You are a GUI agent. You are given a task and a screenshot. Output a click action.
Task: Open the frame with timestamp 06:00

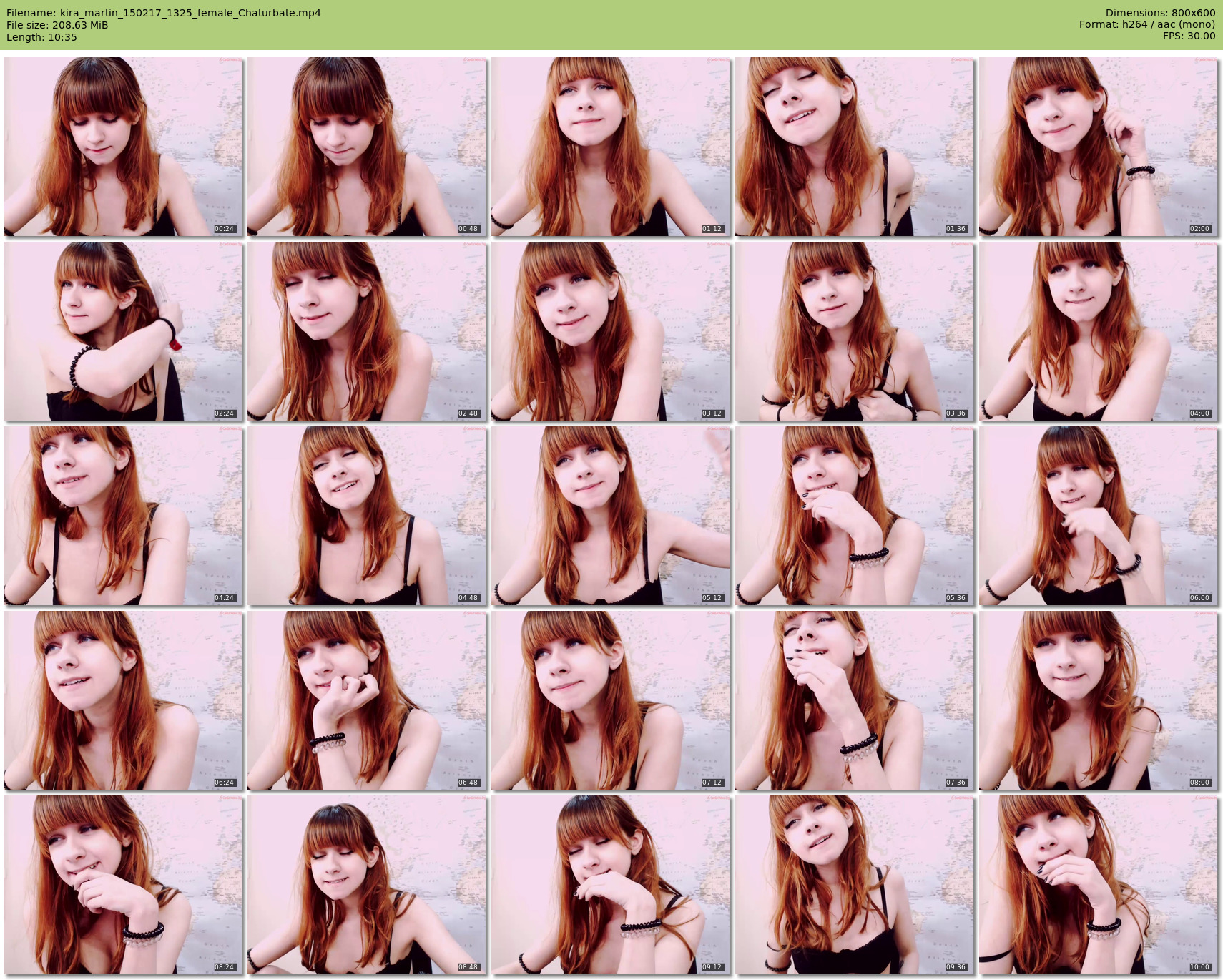1098,516
